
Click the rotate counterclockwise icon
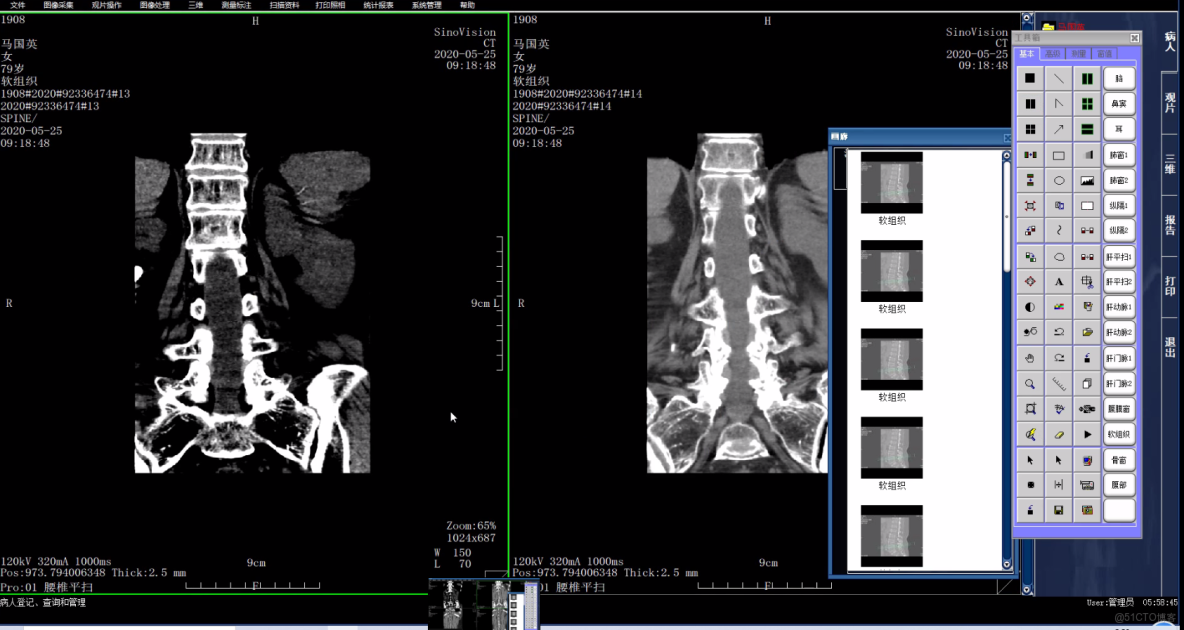click(1059, 332)
